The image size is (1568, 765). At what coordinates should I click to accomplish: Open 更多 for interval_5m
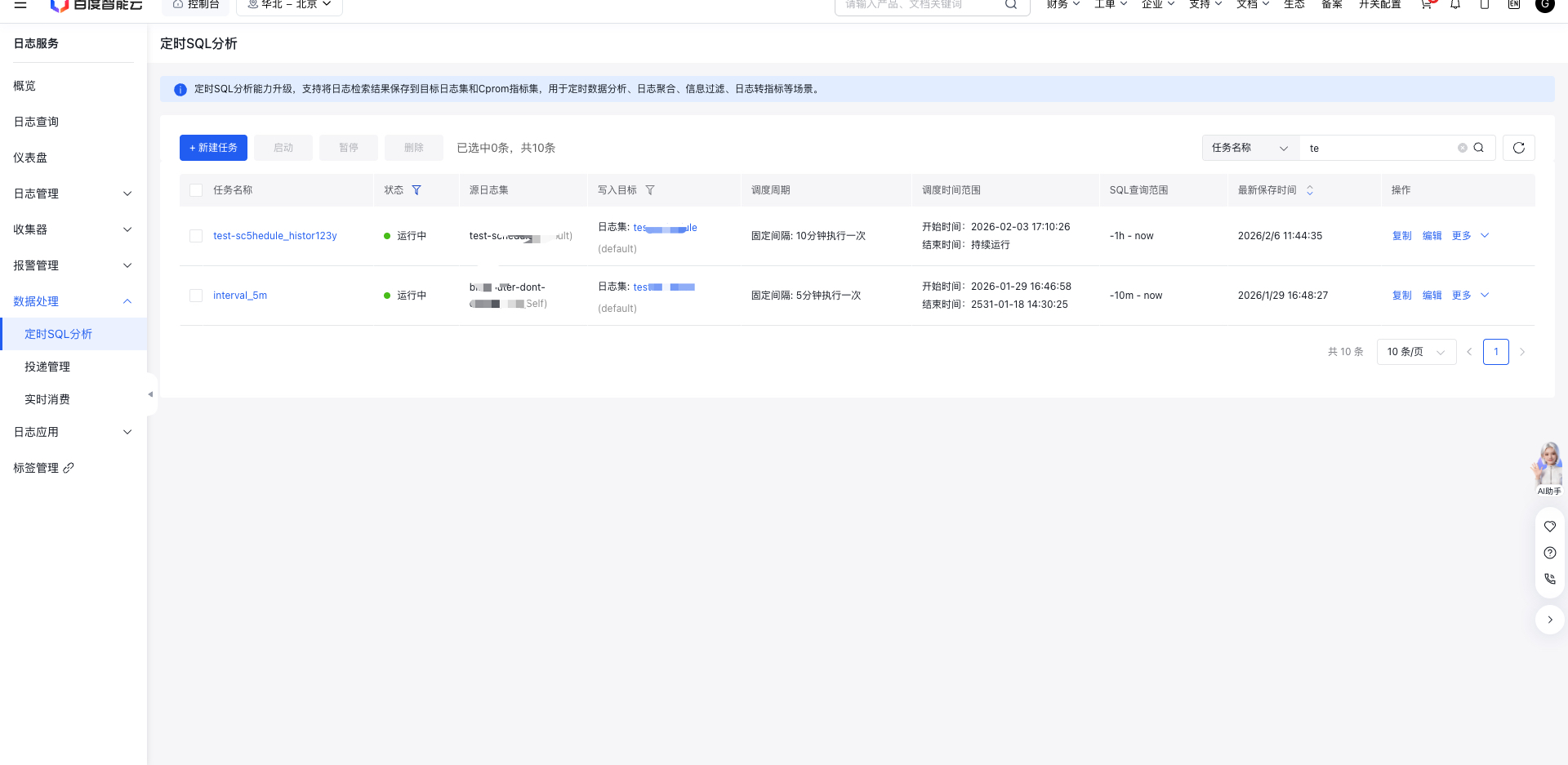[1470, 296]
